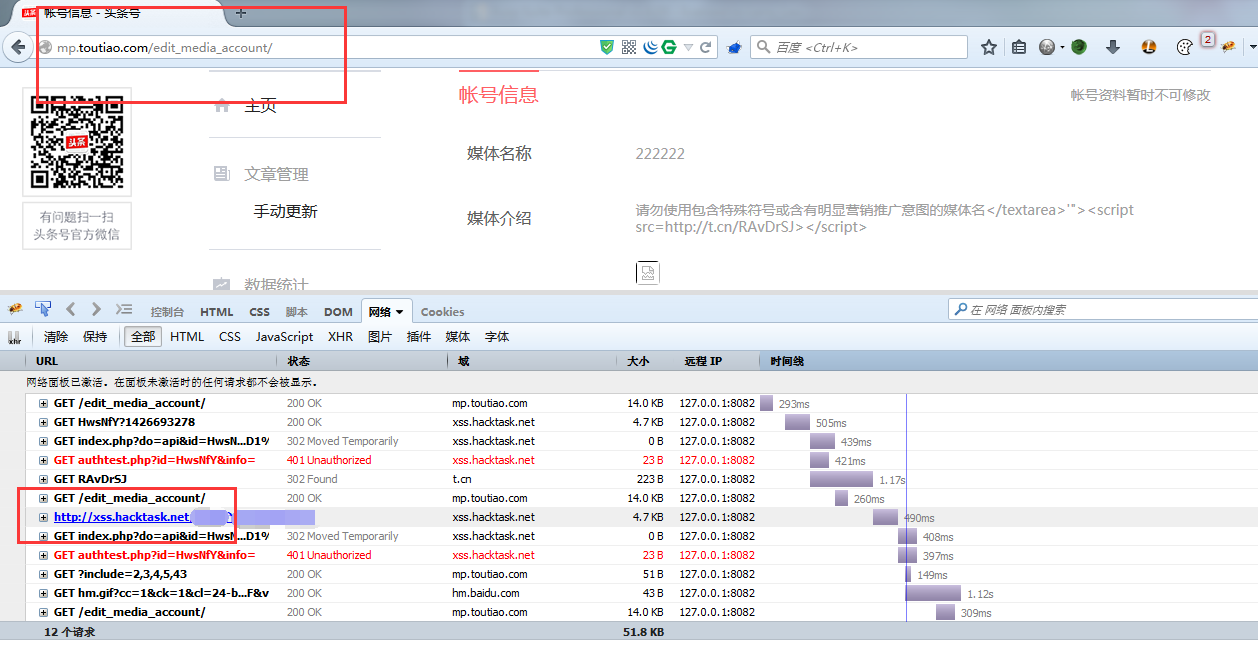1258x645 pixels.
Task: Reload the page with refresh icon
Action: 706,47
